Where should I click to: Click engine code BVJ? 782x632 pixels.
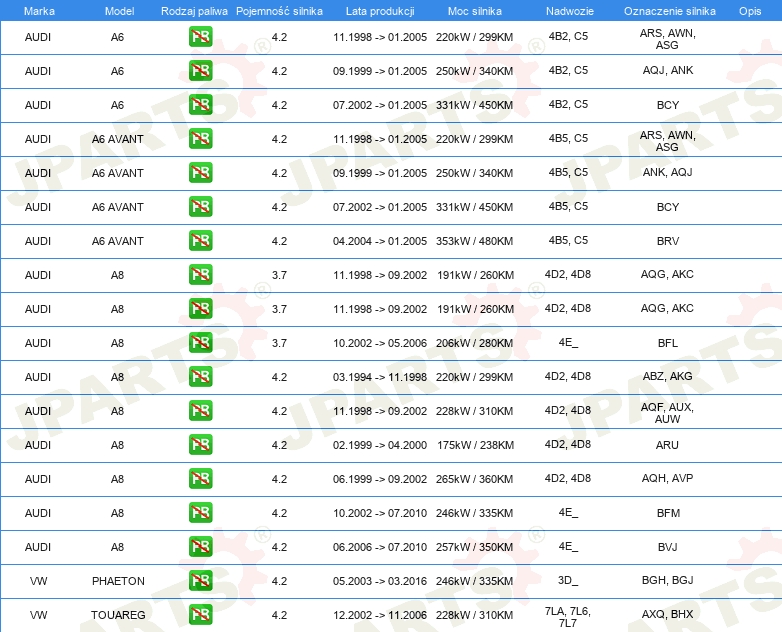click(x=668, y=547)
